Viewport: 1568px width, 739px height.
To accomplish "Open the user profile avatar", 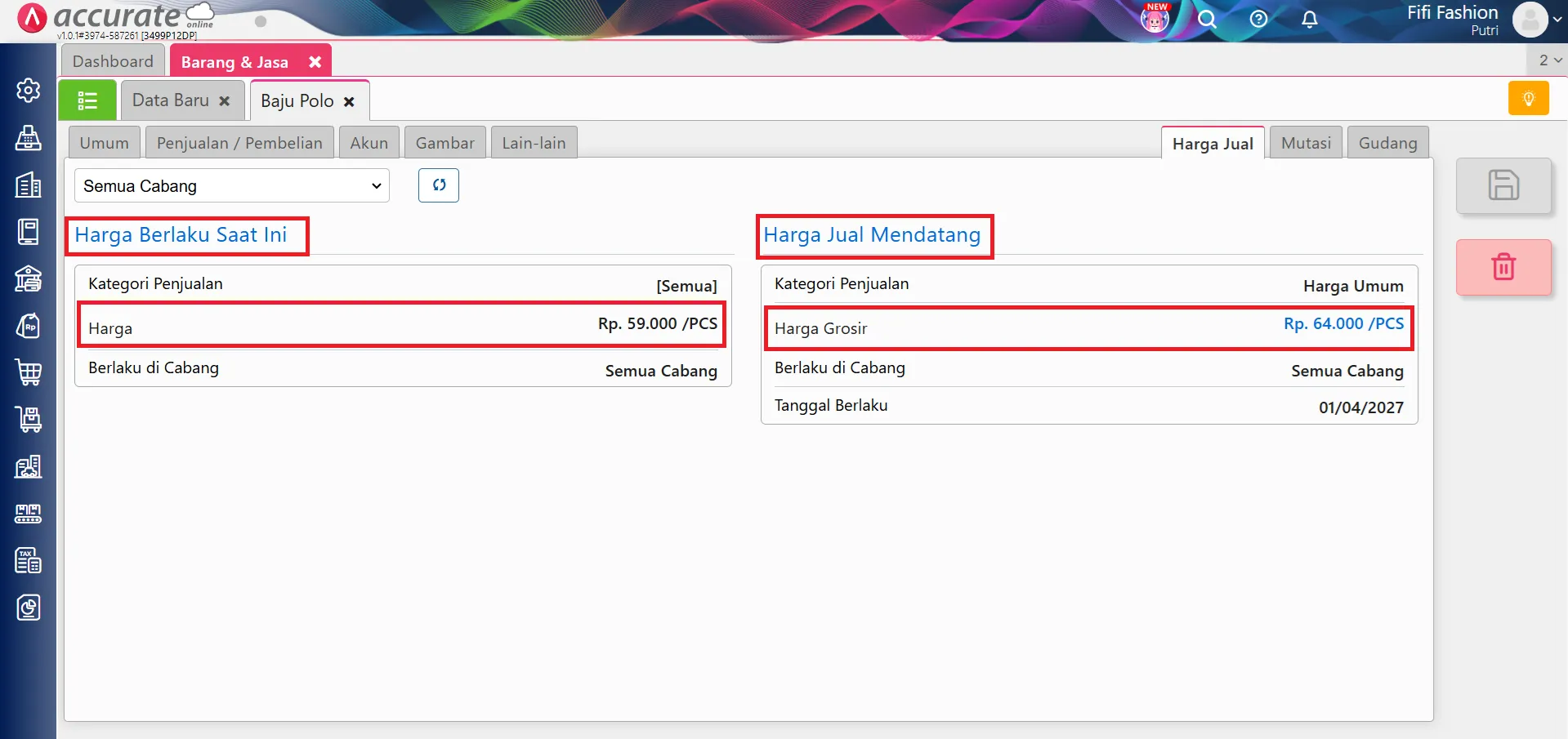I will click(x=1530, y=20).
